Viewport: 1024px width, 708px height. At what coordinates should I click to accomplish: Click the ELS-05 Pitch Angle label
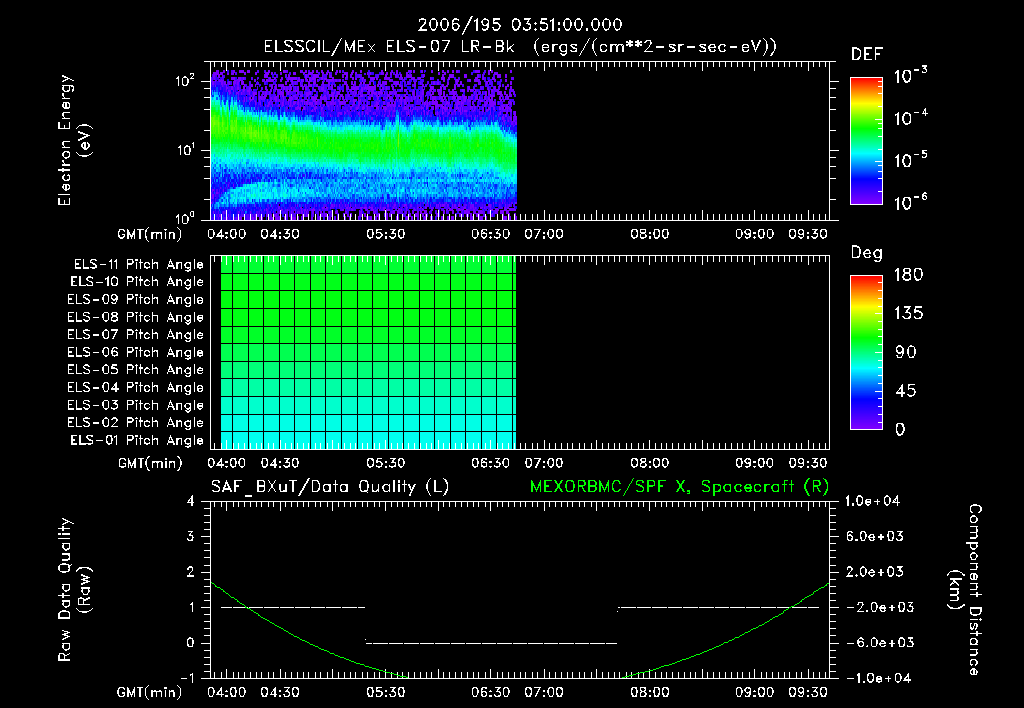click(x=135, y=370)
